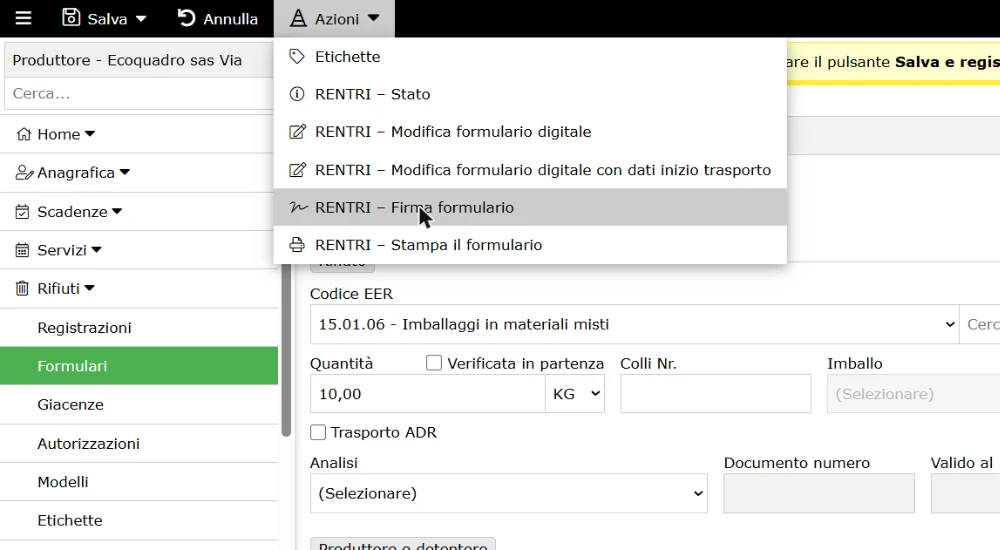The width and height of the screenshot is (1000, 550).
Task: Open Modelli in the sidebar
Action: (139, 482)
